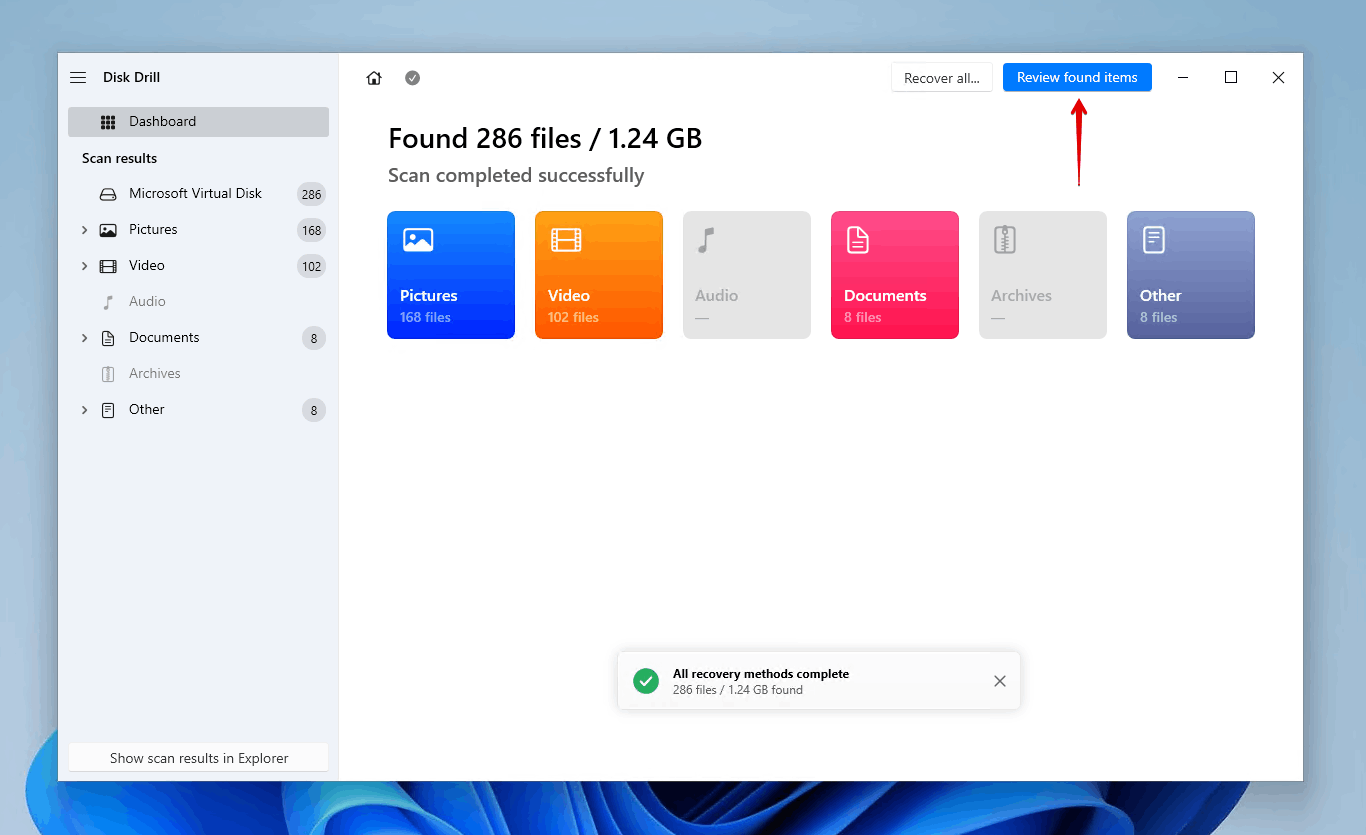Viewport: 1366px width, 835px height.
Task: Select Other label in sidebar
Action: pos(147,410)
